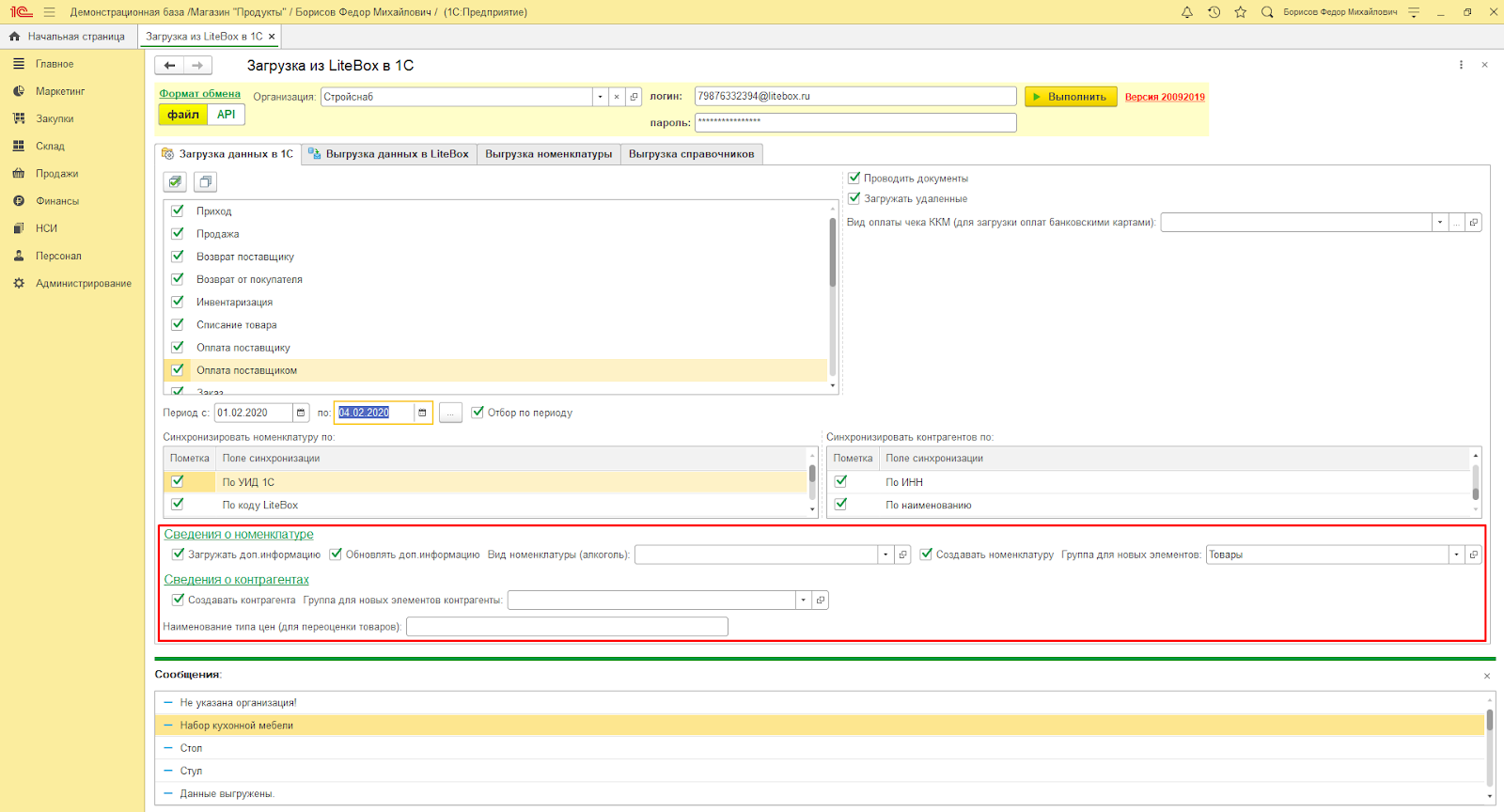Toggle Проводить документы checkbox
This screenshot has width=1504, height=812.
854,178
